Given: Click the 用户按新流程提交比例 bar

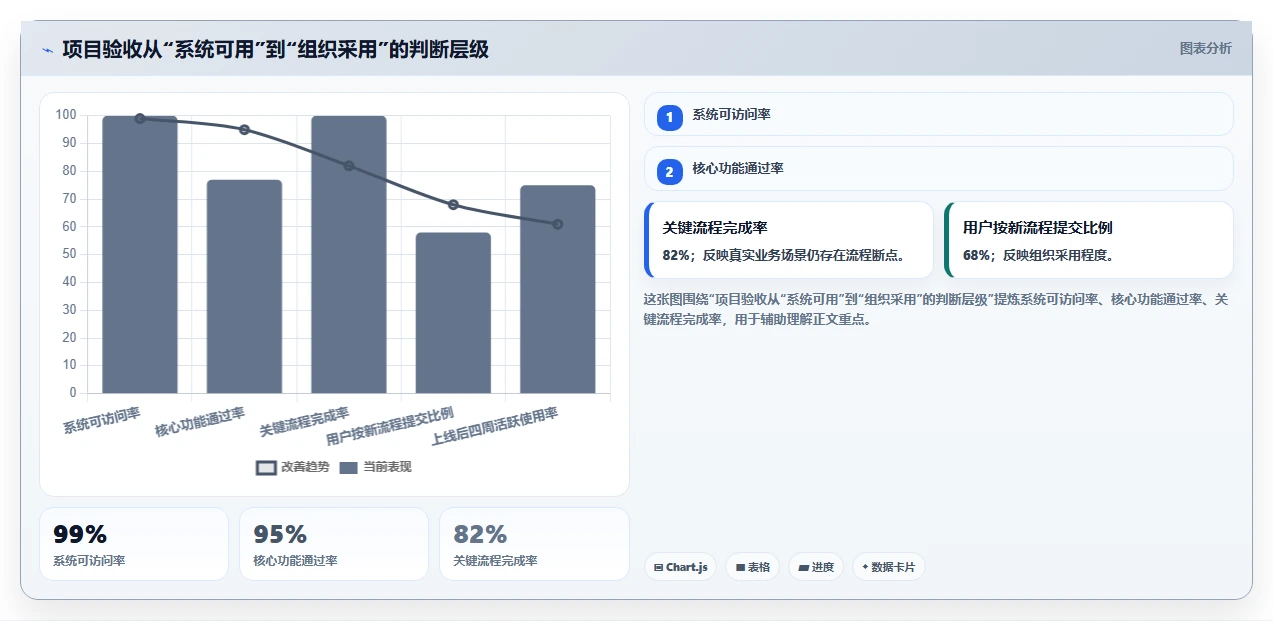Looking at the screenshot, I should coord(453,313).
